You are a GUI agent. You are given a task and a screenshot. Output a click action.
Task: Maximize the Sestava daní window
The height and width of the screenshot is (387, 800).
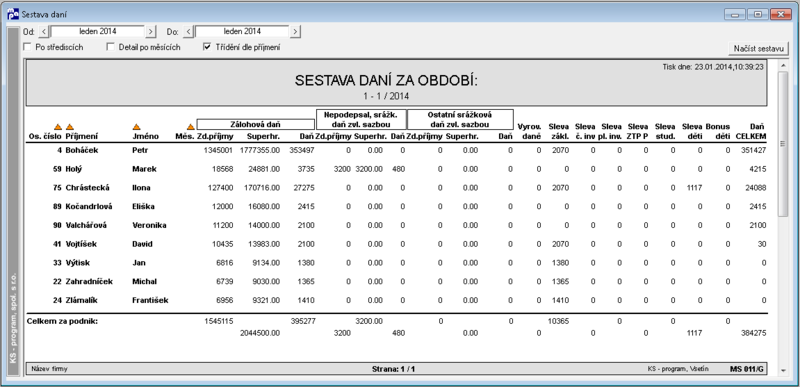[x=758, y=14]
